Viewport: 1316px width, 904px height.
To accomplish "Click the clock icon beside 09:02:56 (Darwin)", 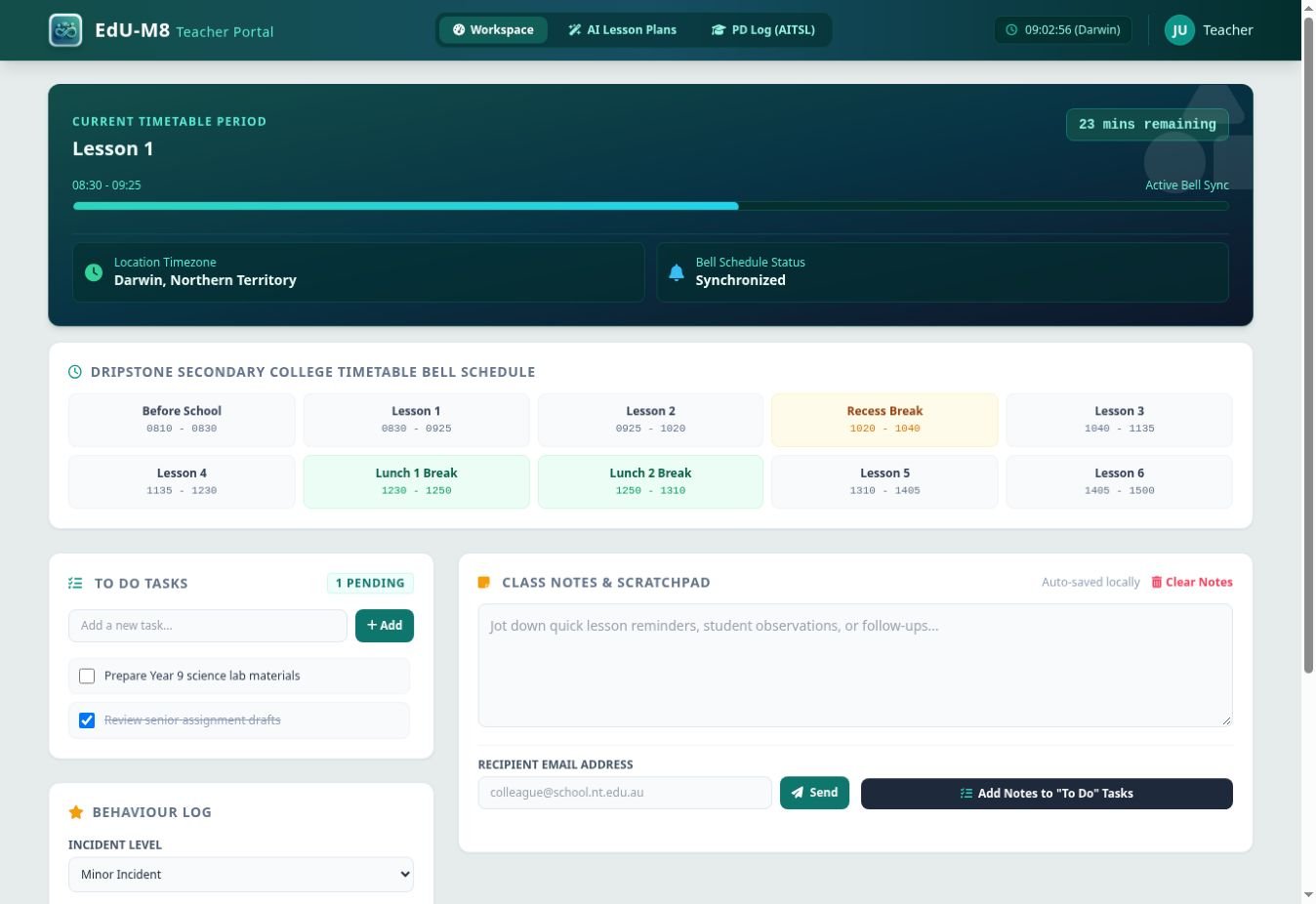I will coord(1011,30).
